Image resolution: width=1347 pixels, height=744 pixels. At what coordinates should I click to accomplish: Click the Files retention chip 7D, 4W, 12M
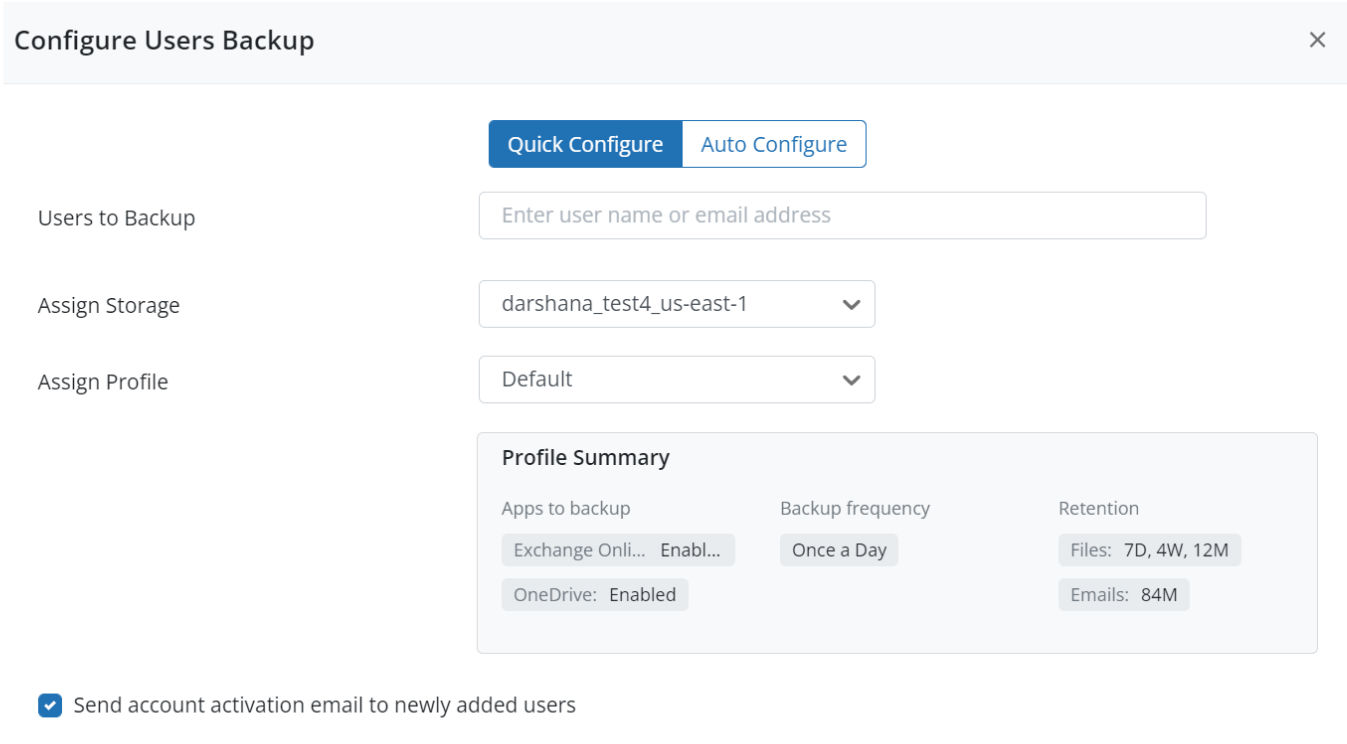(x=1148, y=550)
